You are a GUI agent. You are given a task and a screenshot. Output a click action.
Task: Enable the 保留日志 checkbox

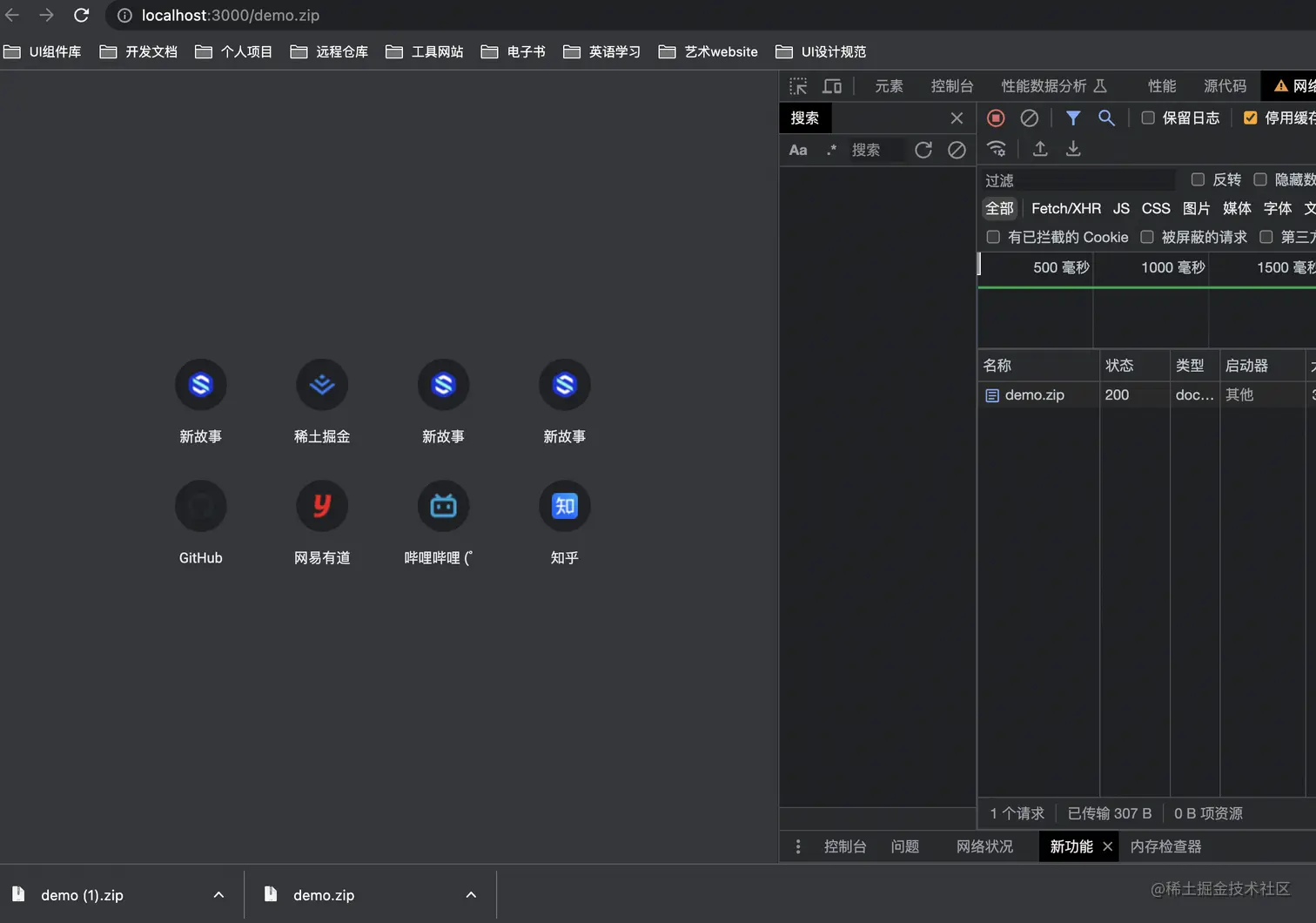pos(1148,118)
